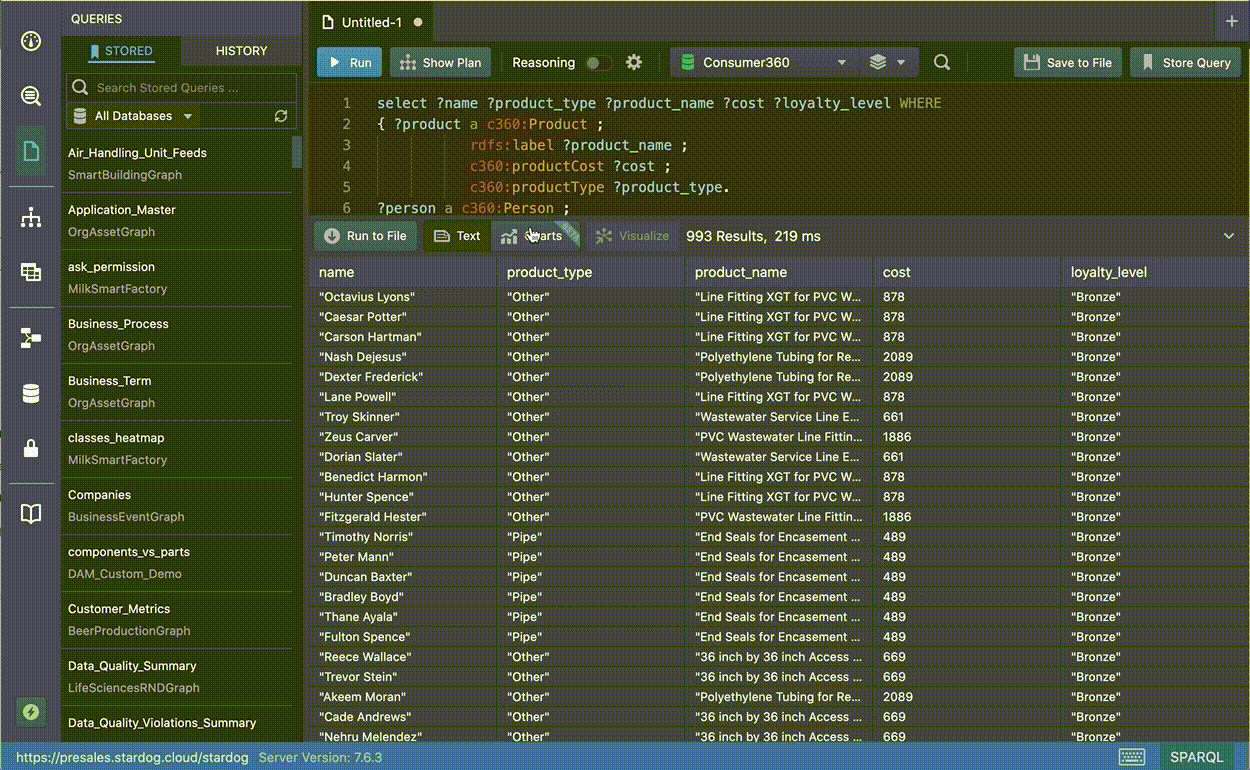Open stored query ask_permission

click(x=177, y=277)
